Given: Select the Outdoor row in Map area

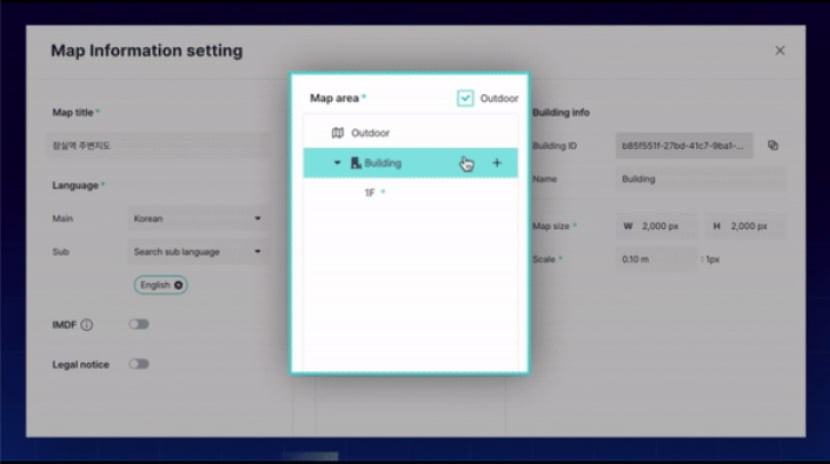Looking at the screenshot, I should 410,133.
